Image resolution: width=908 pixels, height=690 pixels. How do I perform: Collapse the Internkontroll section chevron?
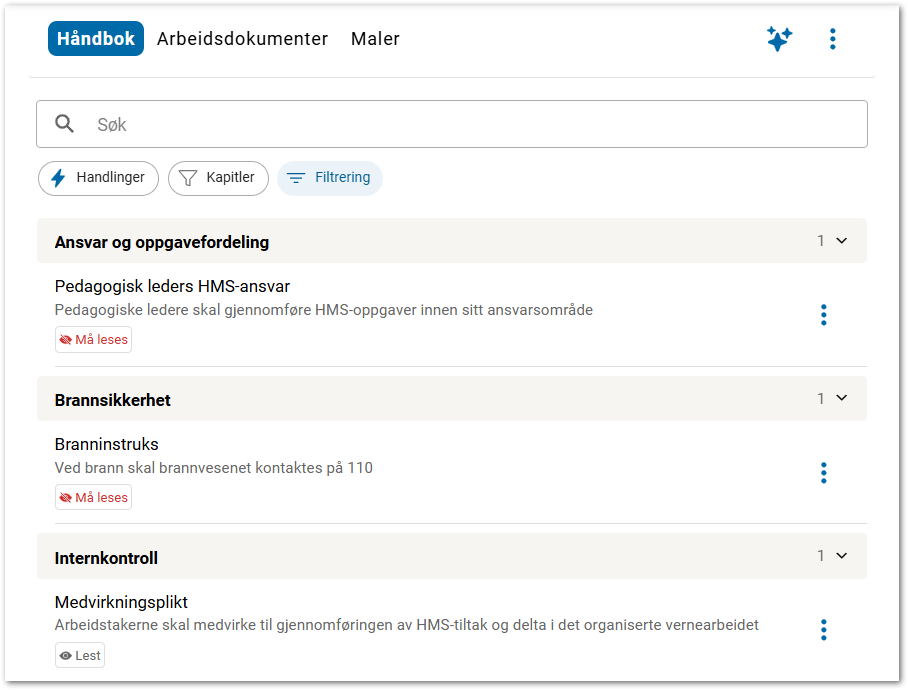point(841,556)
